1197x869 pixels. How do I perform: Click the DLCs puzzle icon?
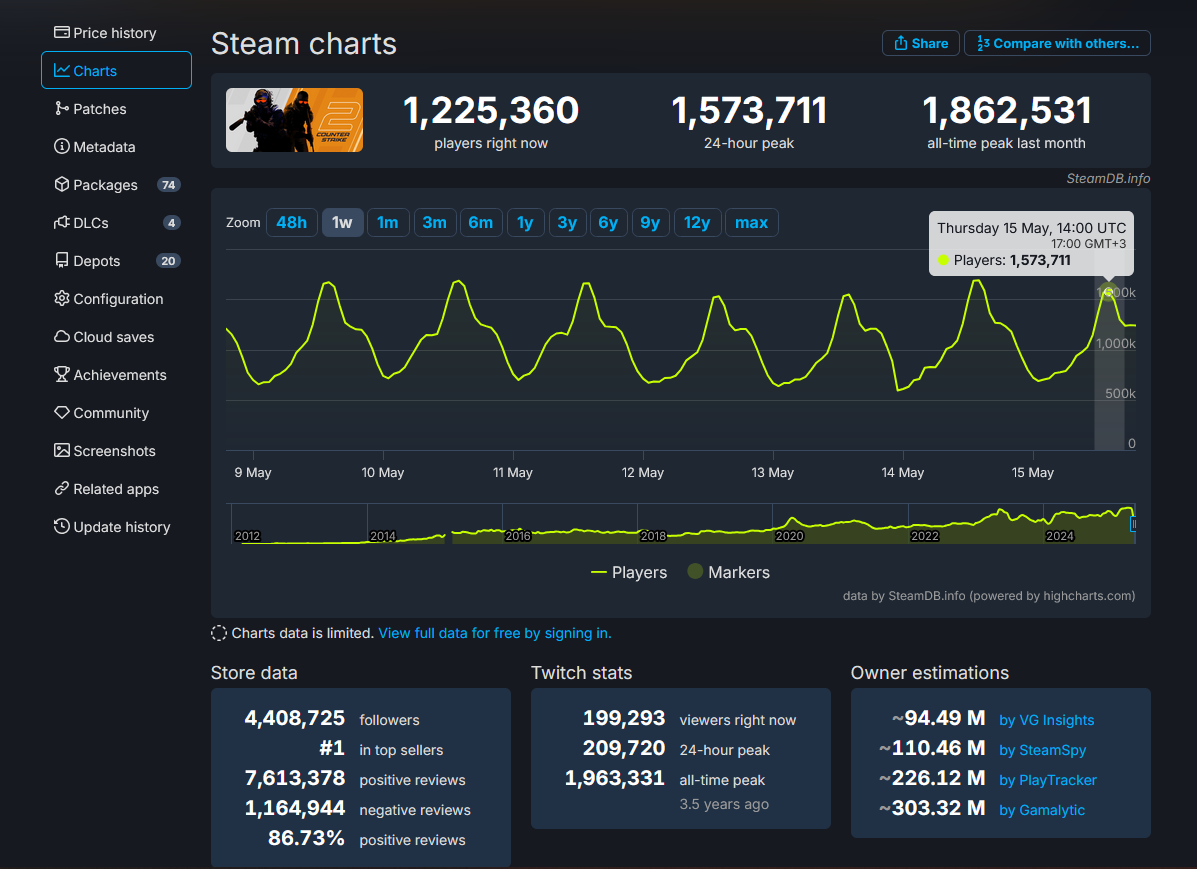pos(62,222)
